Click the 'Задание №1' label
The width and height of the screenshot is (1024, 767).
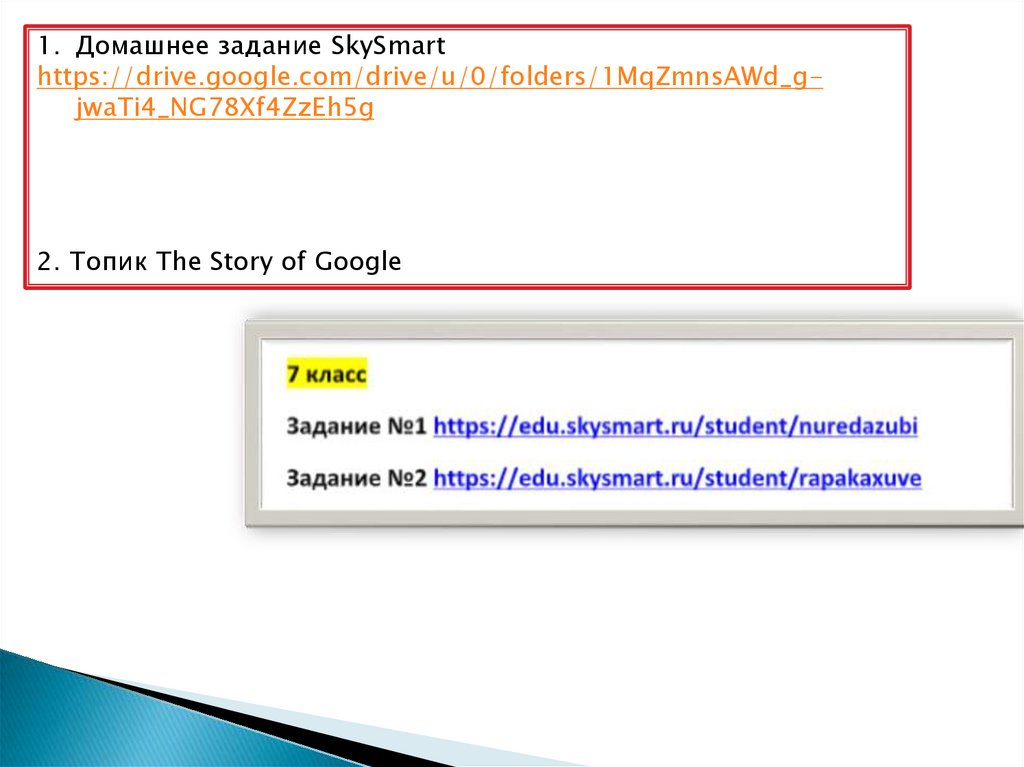[356, 426]
